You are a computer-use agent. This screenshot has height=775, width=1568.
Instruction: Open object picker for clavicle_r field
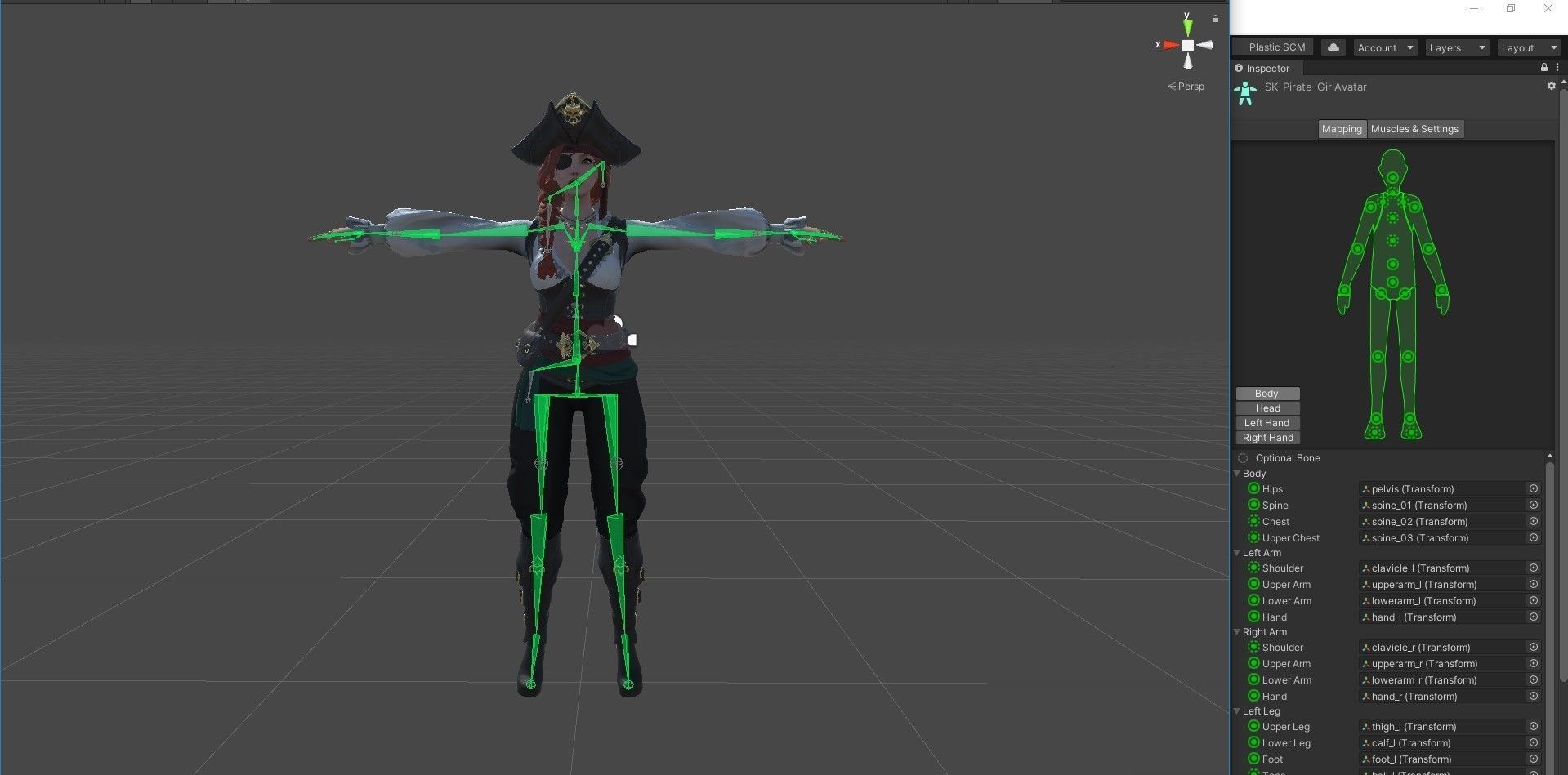click(x=1533, y=648)
